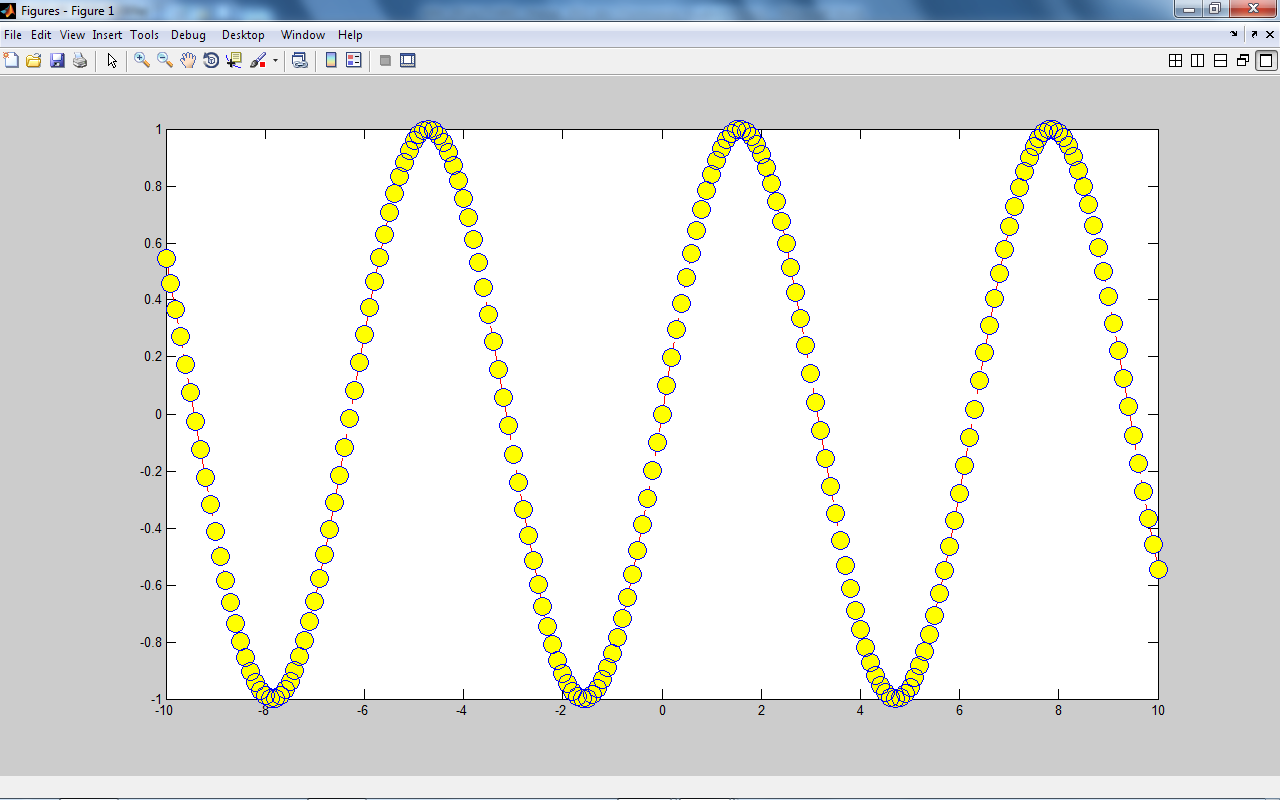
Task: Enable the Data Cursor tool
Action: point(234,61)
